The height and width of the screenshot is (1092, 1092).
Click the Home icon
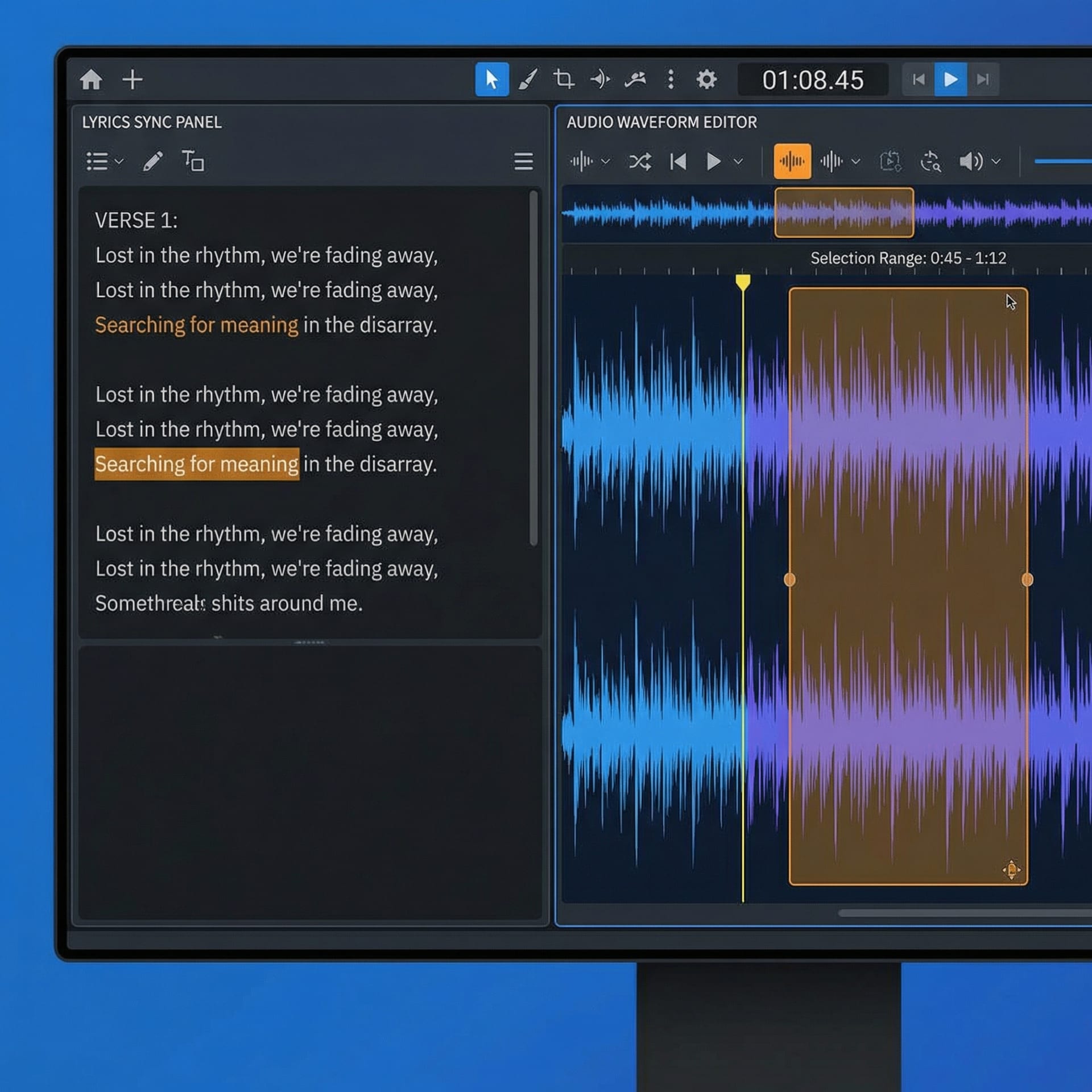pos(91,80)
